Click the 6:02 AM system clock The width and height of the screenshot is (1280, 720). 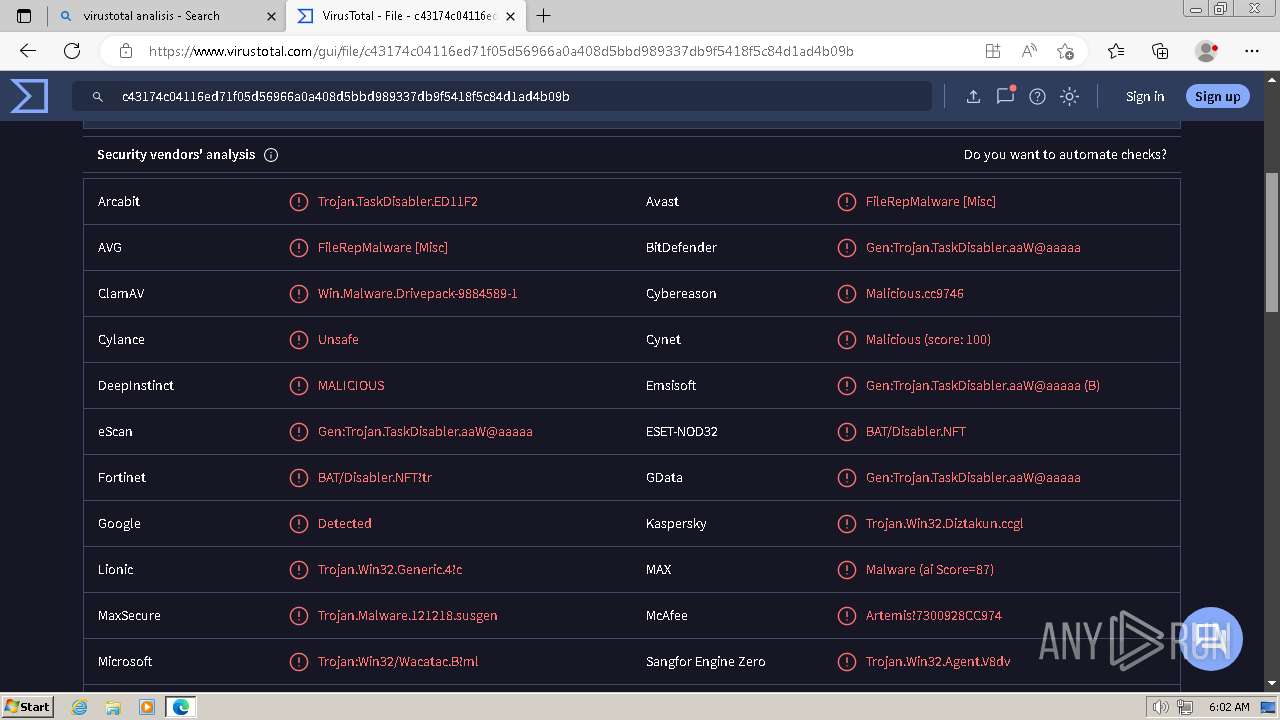(x=1229, y=707)
